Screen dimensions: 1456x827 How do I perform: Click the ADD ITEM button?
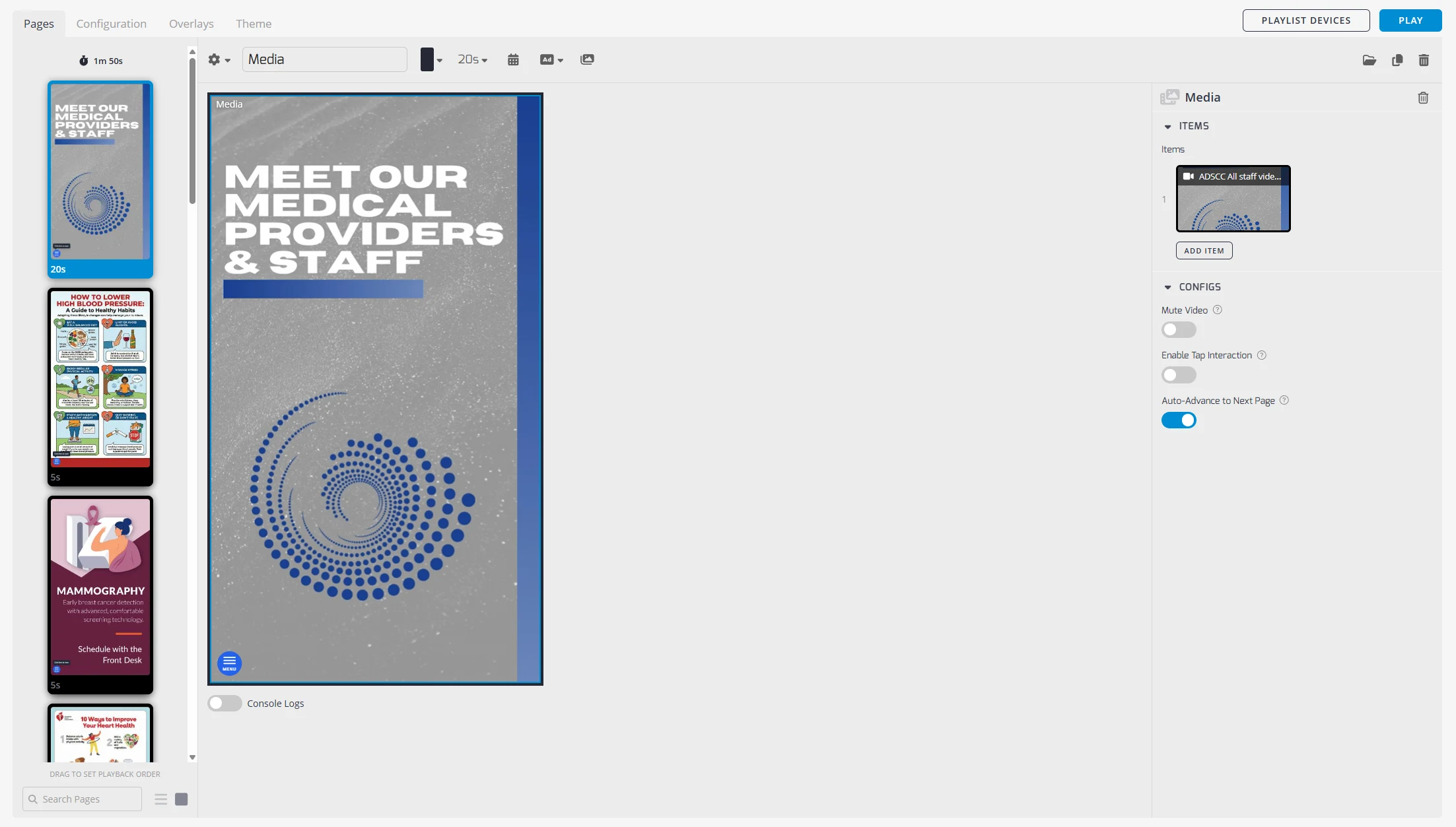[1204, 251]
